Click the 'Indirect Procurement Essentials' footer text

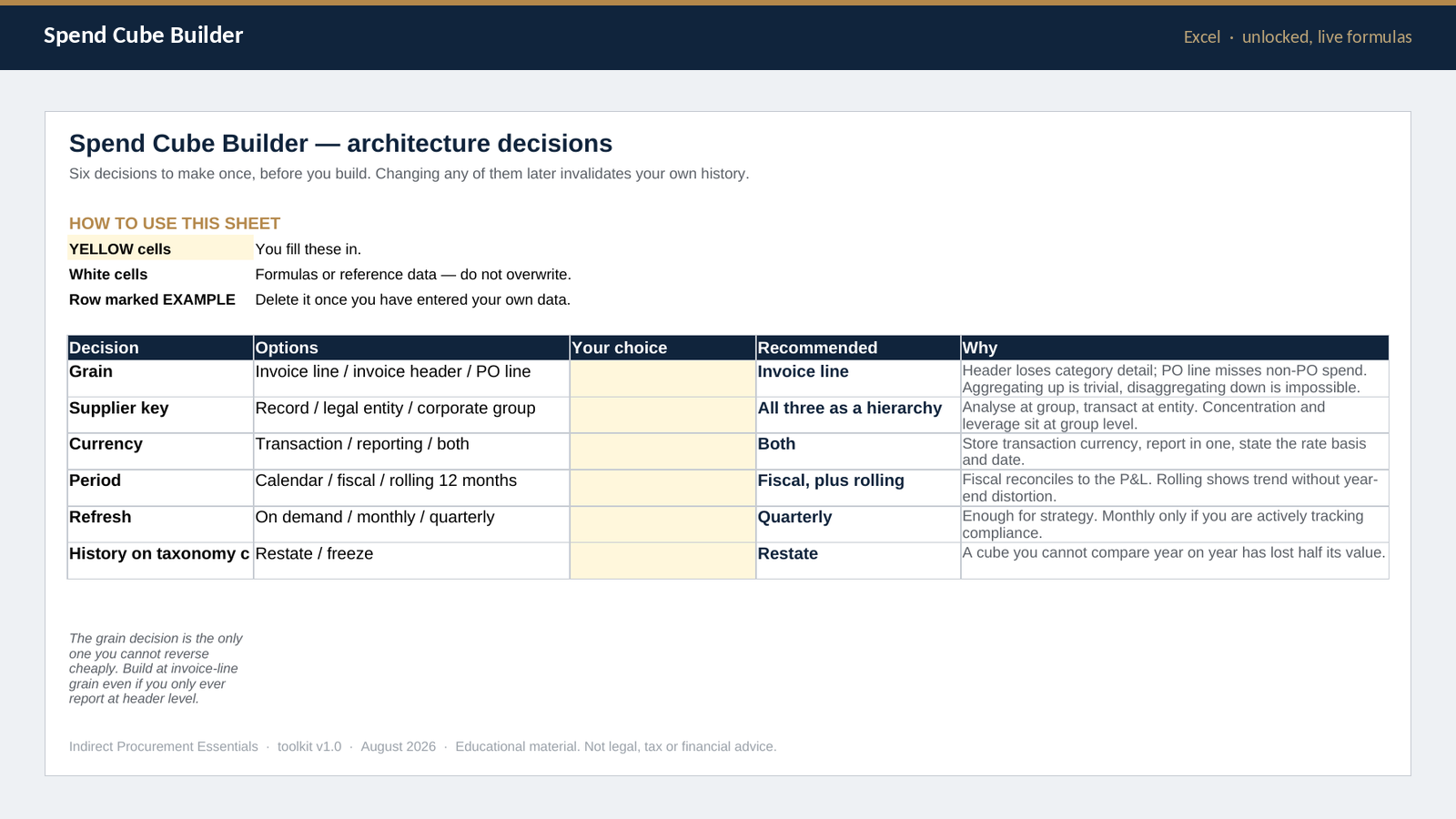tap(164, 746)
